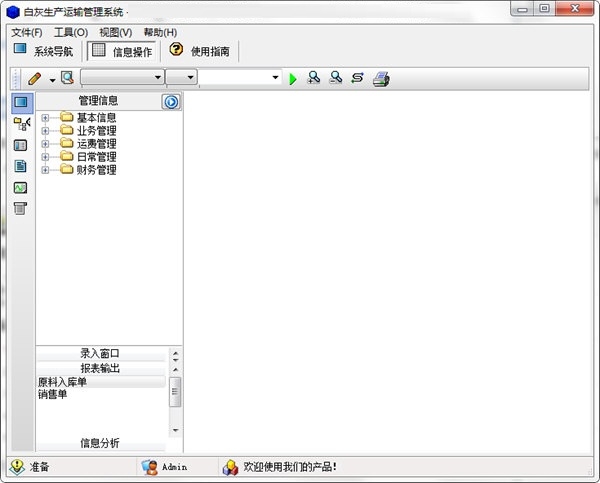
Task: Click the report list scroll up arrow
Action: [x=175, y=370]
